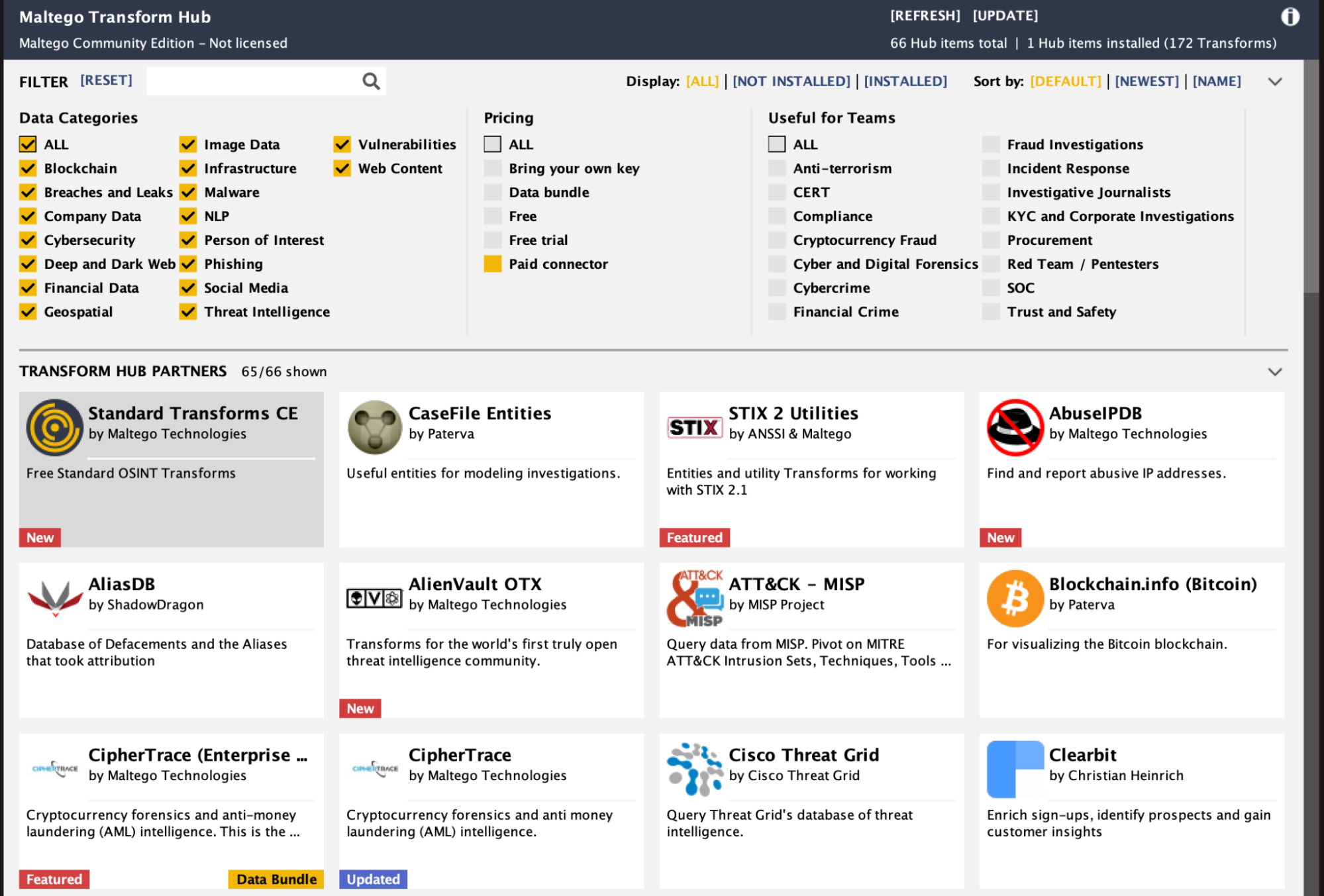This screenshot has height=896, width=1324.
Task: Toggle the Paid connector checkbox
Action: pos(492,264)
